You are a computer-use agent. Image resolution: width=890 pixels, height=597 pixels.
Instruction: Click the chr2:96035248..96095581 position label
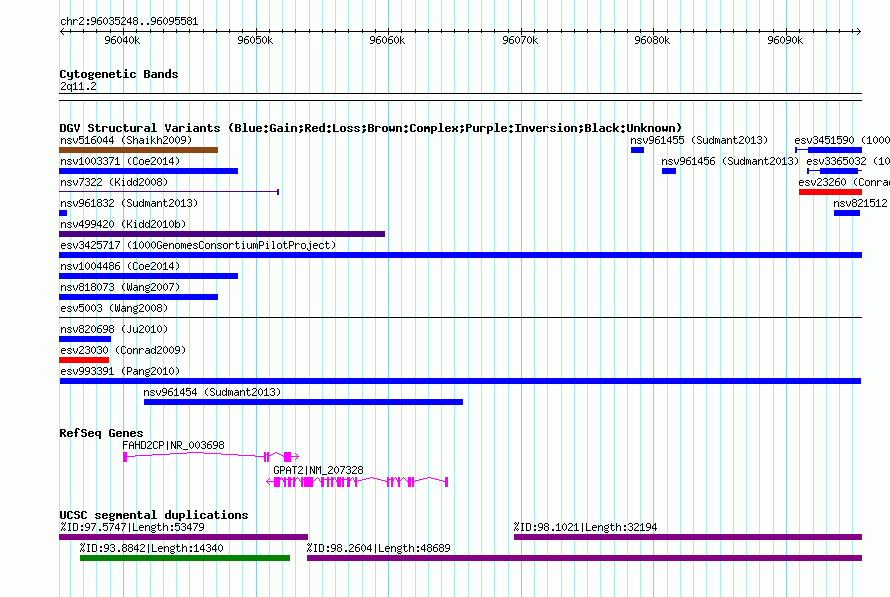[129, 22]
